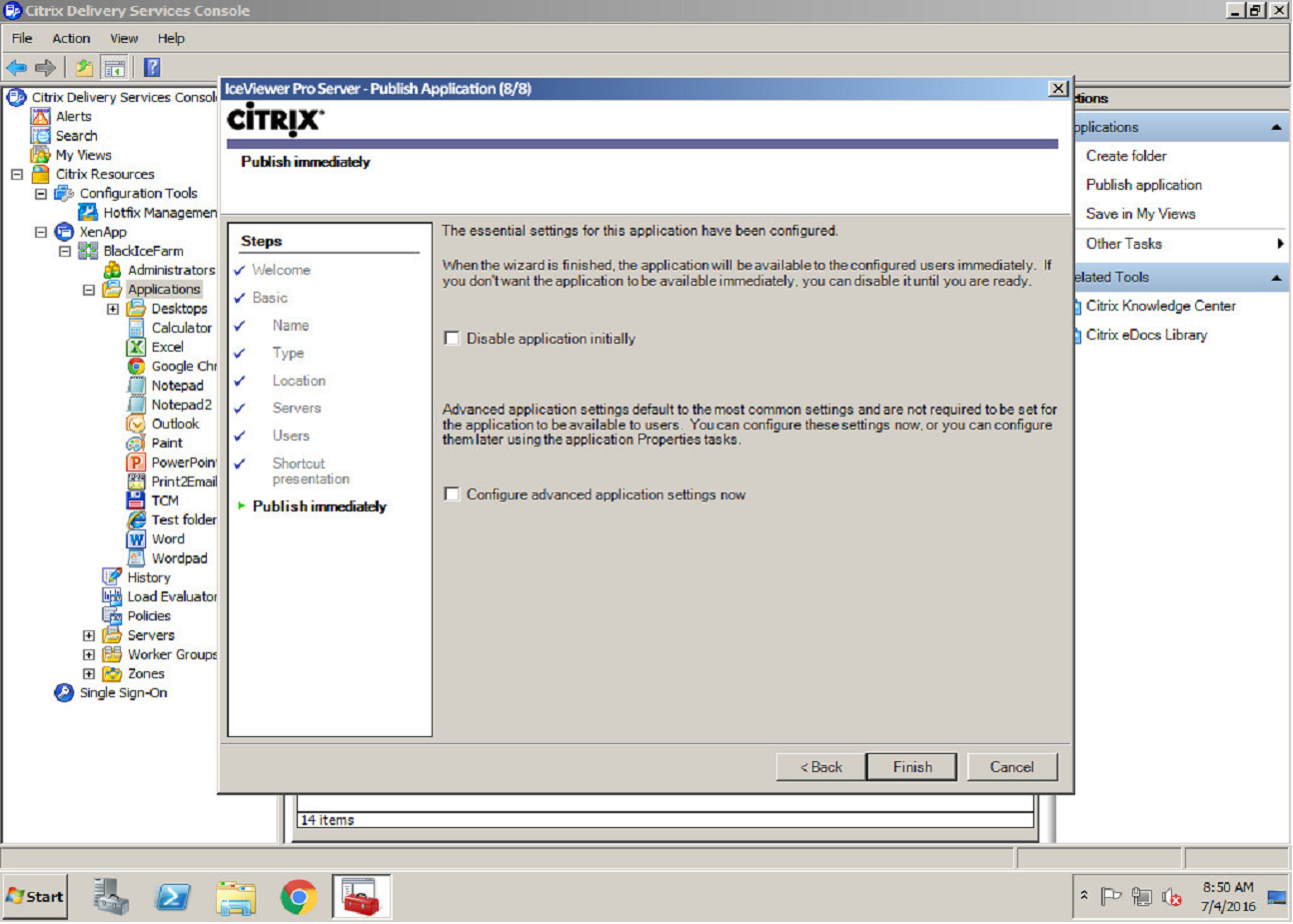Screen dimensions: 1293x924
Task: Select the Test folder application icon
Action: point(136,520)
